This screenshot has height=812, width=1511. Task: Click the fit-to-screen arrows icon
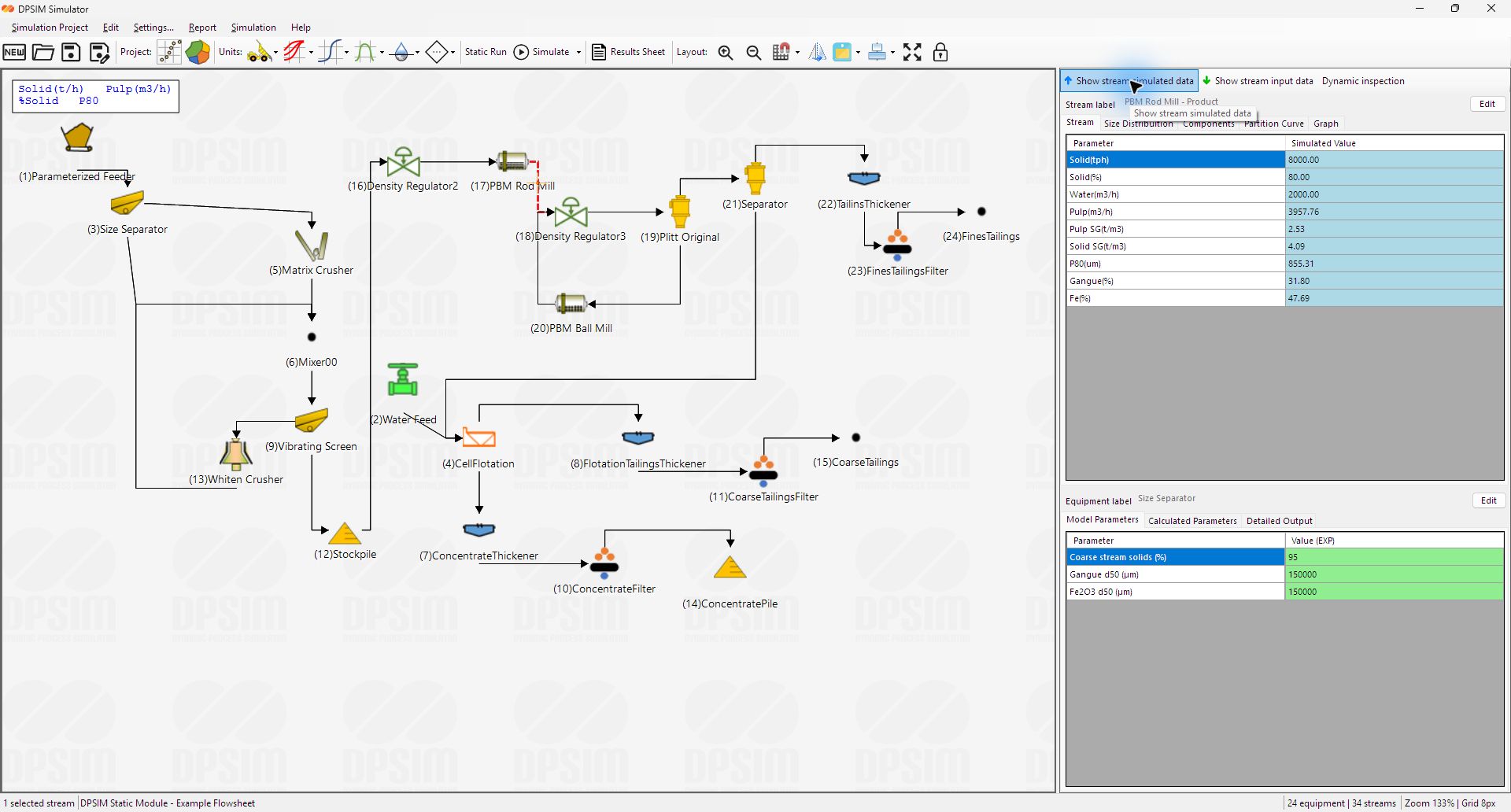pos(912,53)
